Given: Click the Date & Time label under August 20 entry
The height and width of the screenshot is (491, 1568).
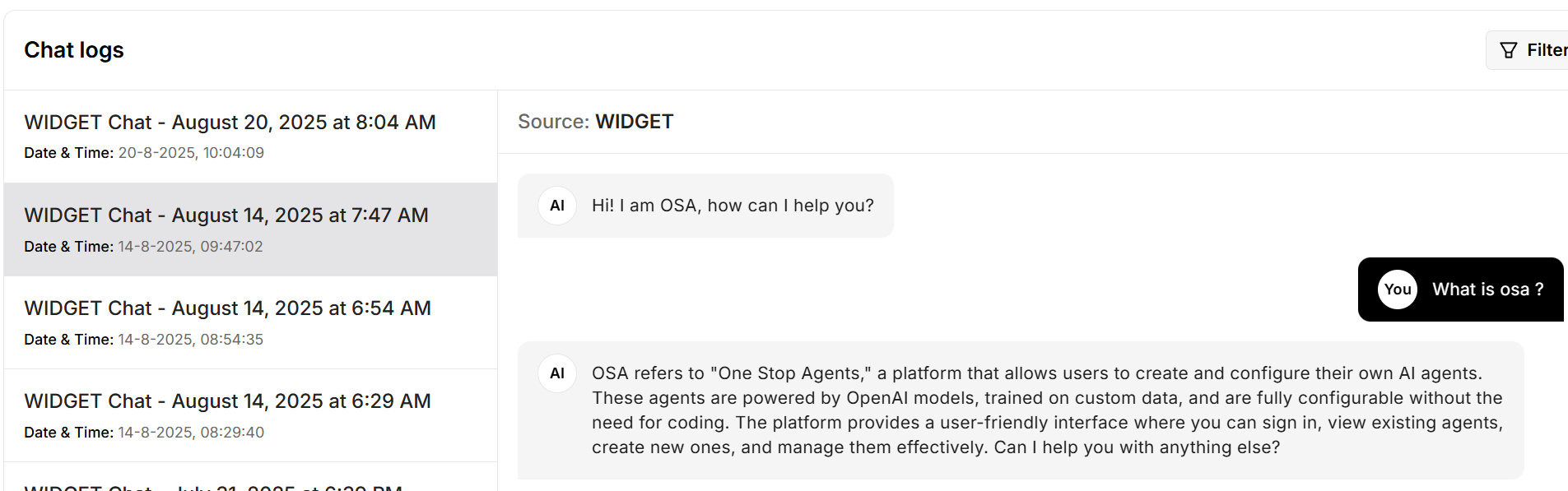Looking at the screenshot, I should 69,152.
